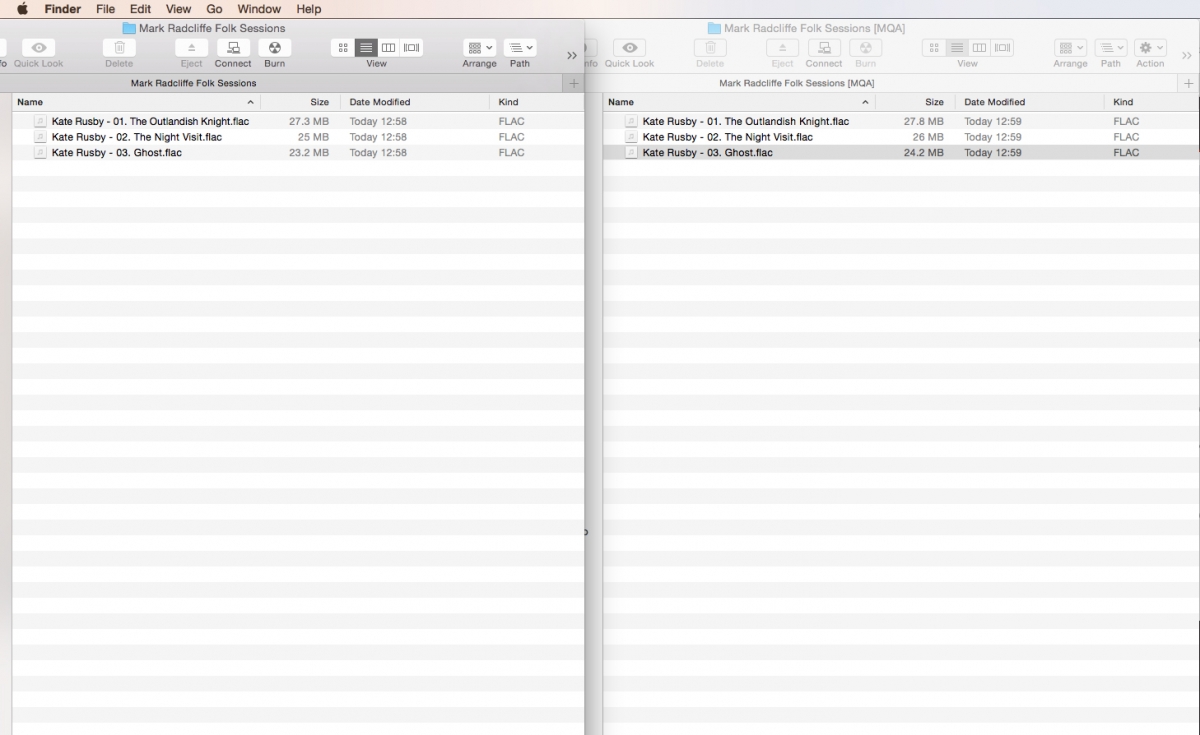The image size is (1200, 735).
Task: Open Arrange dropdown in Folk Sessions window
Action: coord(479,47)
